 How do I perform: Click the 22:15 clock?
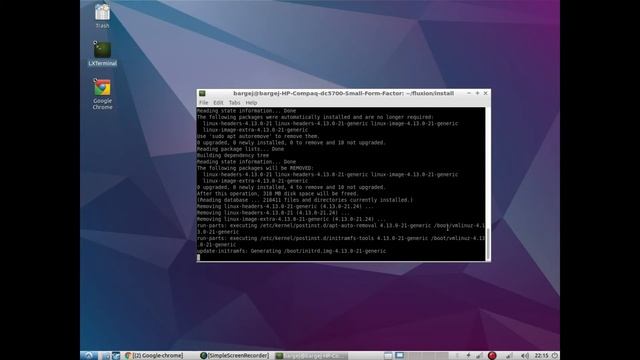click(542, 356)
